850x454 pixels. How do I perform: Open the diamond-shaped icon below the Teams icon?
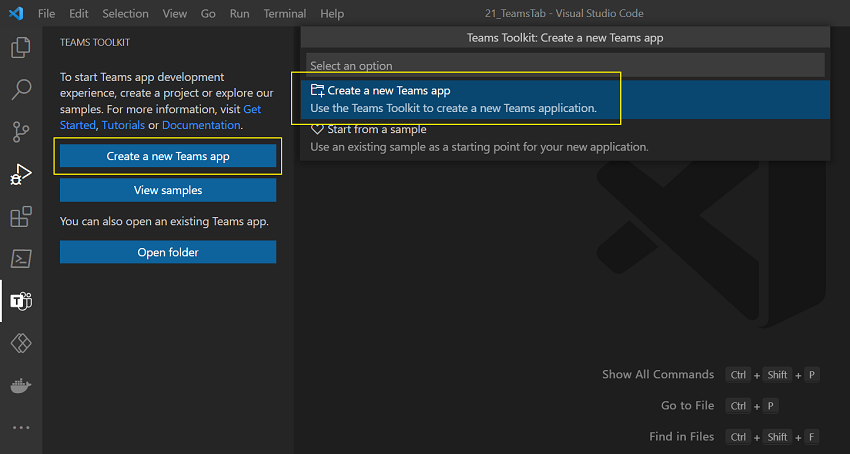click(x=21, y=343)
